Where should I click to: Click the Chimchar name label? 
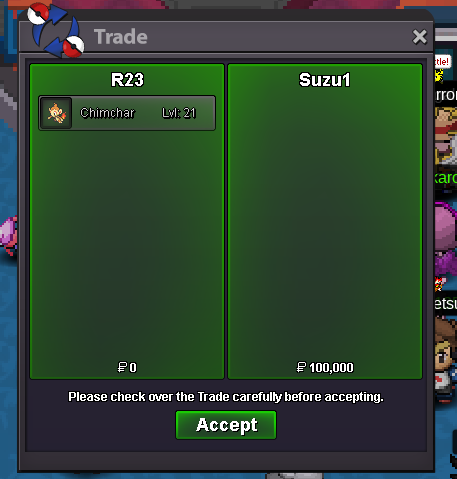[x=107, y=113]
